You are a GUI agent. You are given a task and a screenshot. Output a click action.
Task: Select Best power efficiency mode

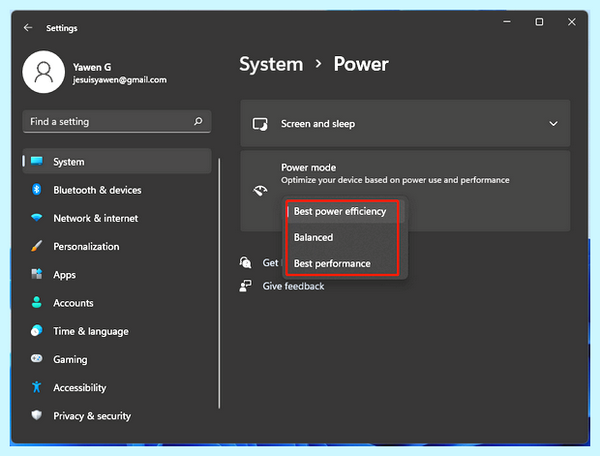(343, 211)
